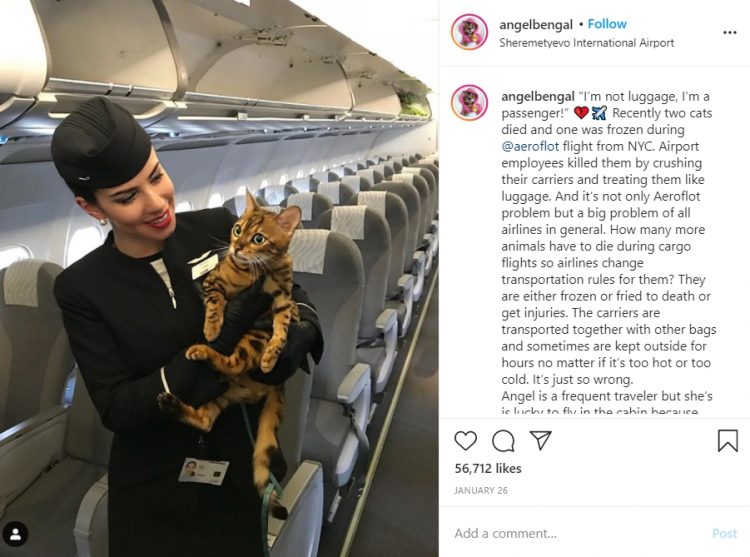This screenshot has width=750, height=557.
Task: Visit the @aeroflot mention link
Action: point(530,146)
